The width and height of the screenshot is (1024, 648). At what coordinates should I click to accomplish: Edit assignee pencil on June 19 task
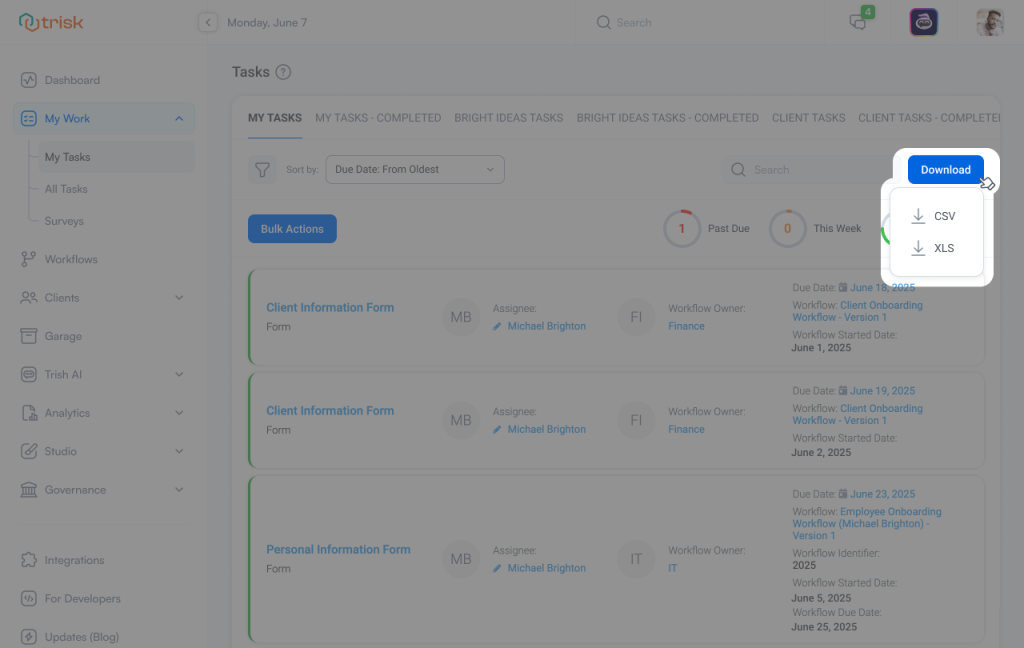pyautogui.click(x=497, y=429)
